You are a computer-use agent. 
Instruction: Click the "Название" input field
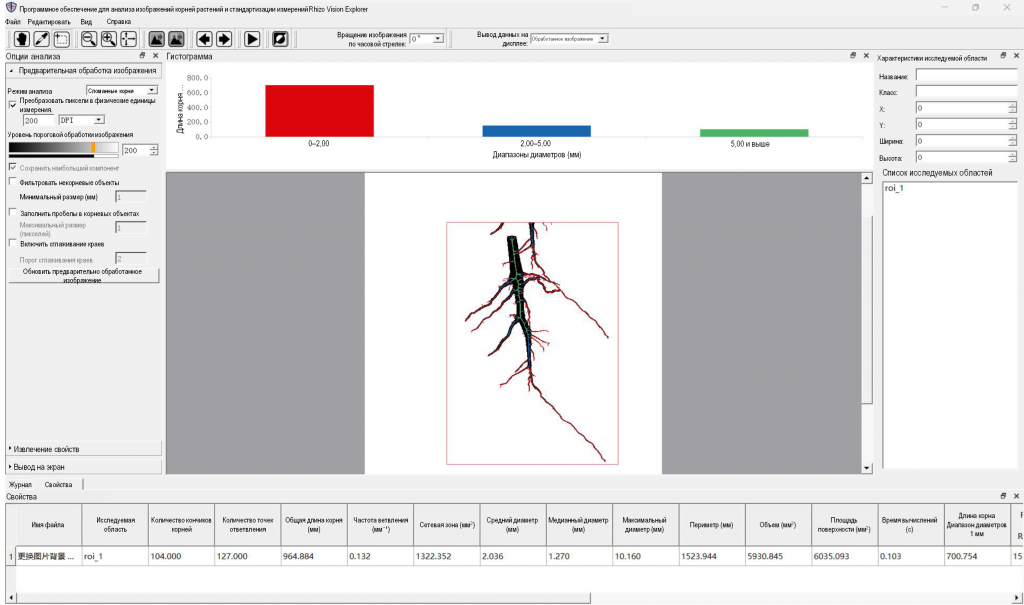click(967, 76)
